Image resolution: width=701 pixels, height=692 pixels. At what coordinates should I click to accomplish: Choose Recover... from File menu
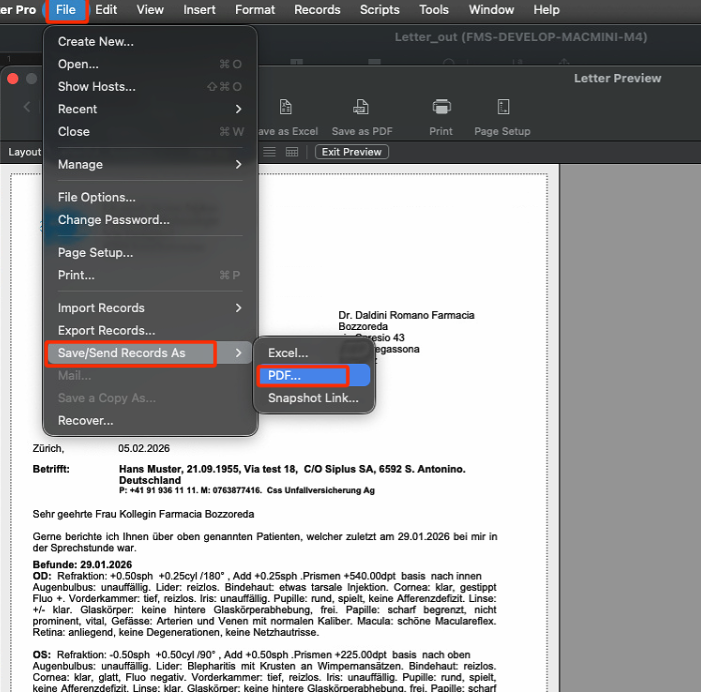pos(150,421)
